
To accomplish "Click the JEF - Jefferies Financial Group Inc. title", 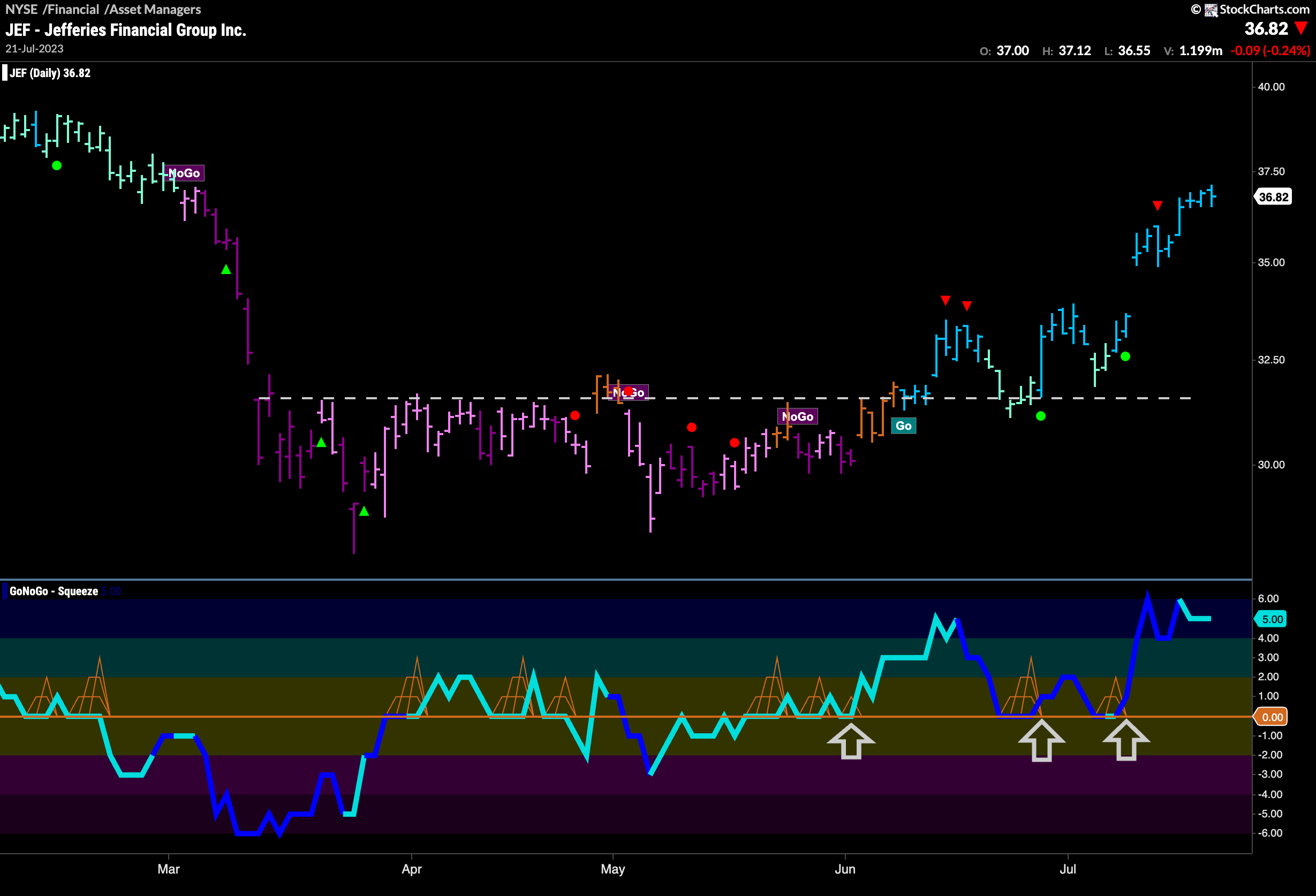I will click(x=126, y=30).
